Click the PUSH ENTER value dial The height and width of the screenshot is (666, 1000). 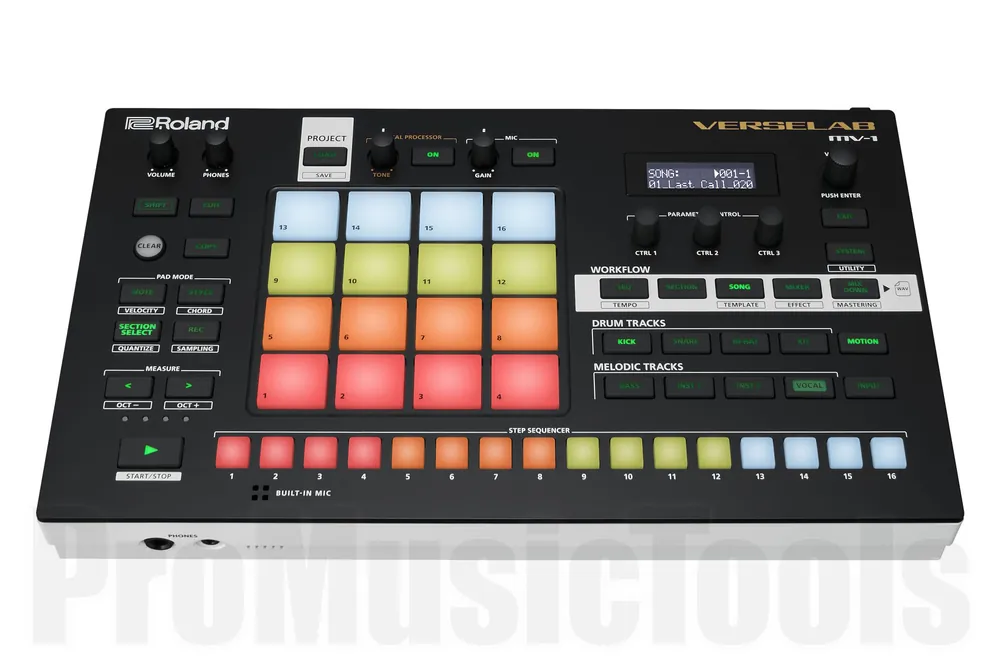tap(841, 168)
